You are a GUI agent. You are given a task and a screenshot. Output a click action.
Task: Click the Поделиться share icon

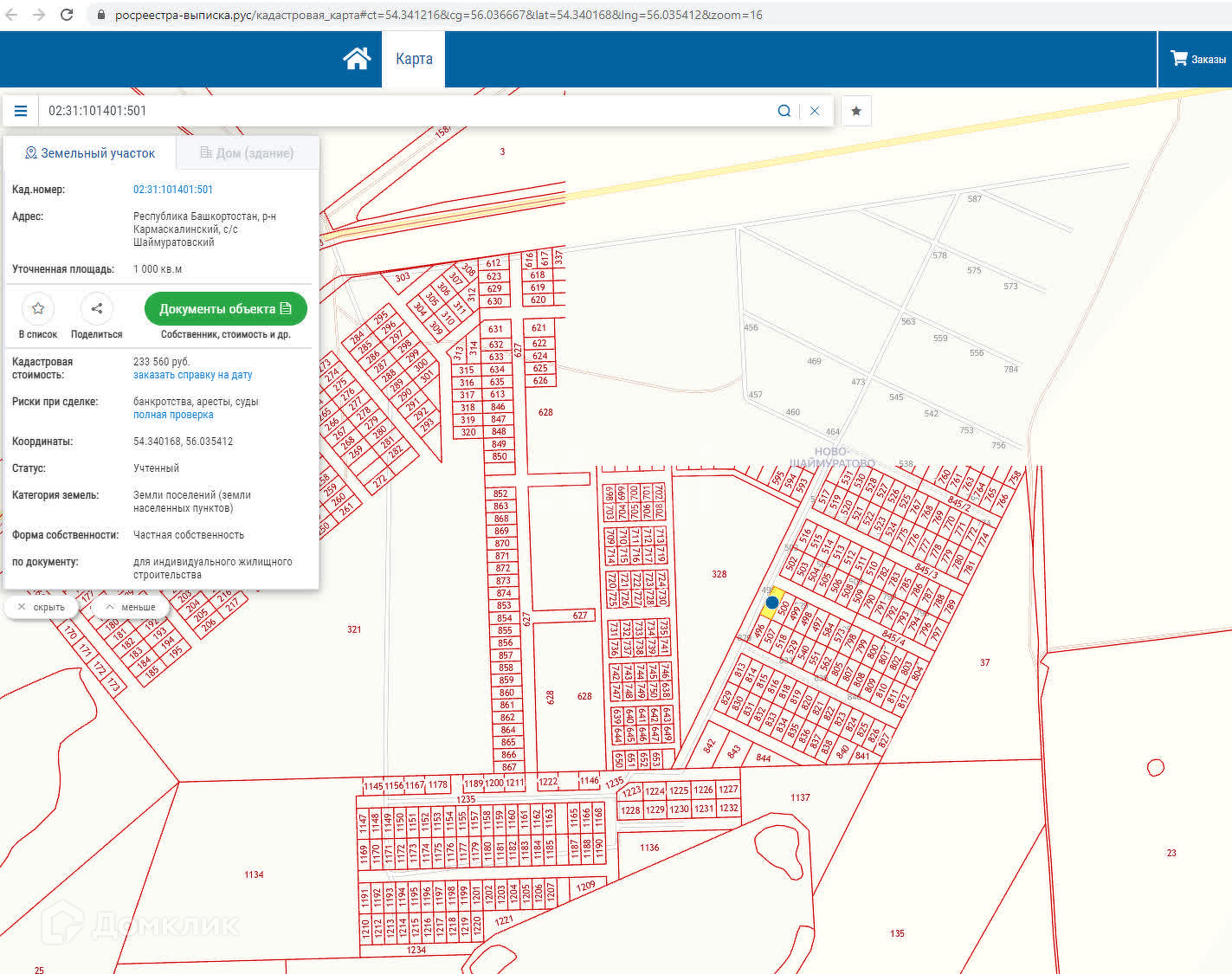pyautogui.click(x=96, y=309)
